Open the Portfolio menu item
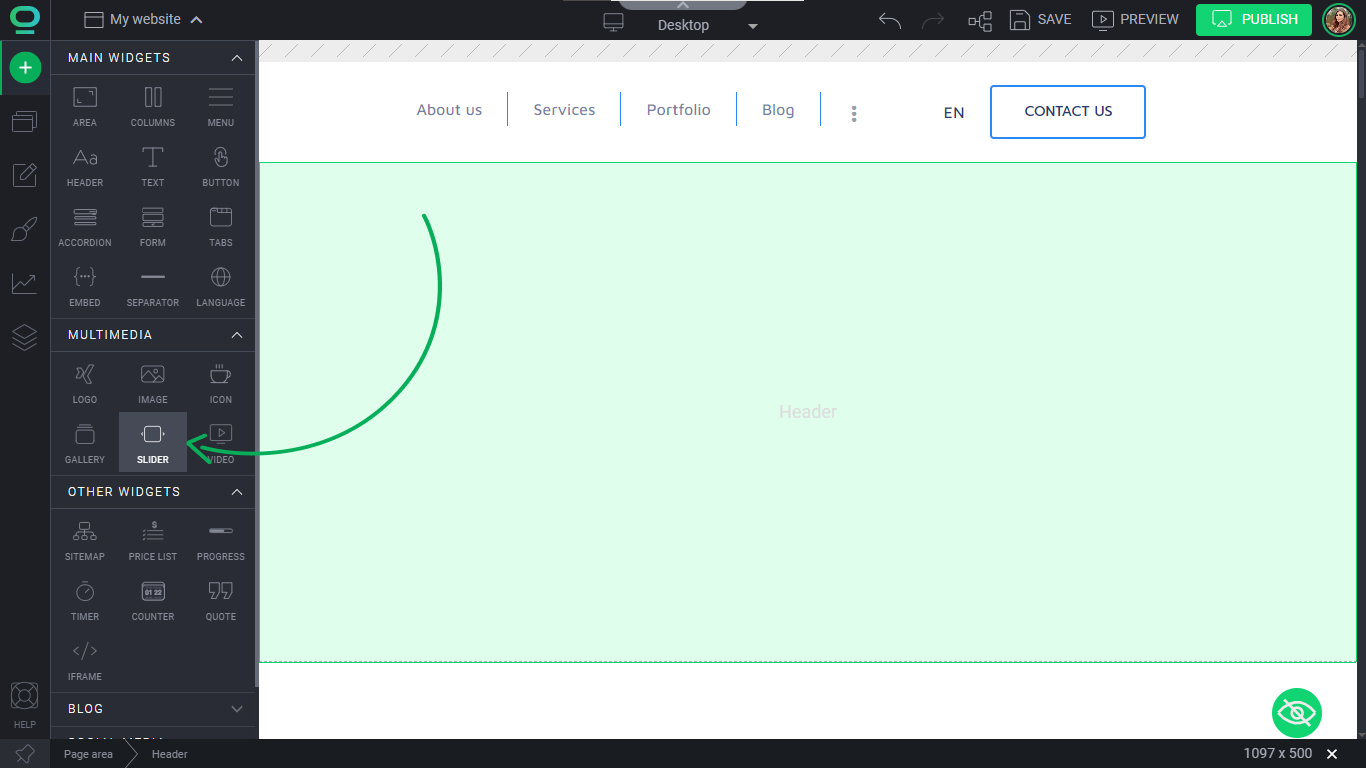Viewport: 1366px width, 768px height. 678,110
